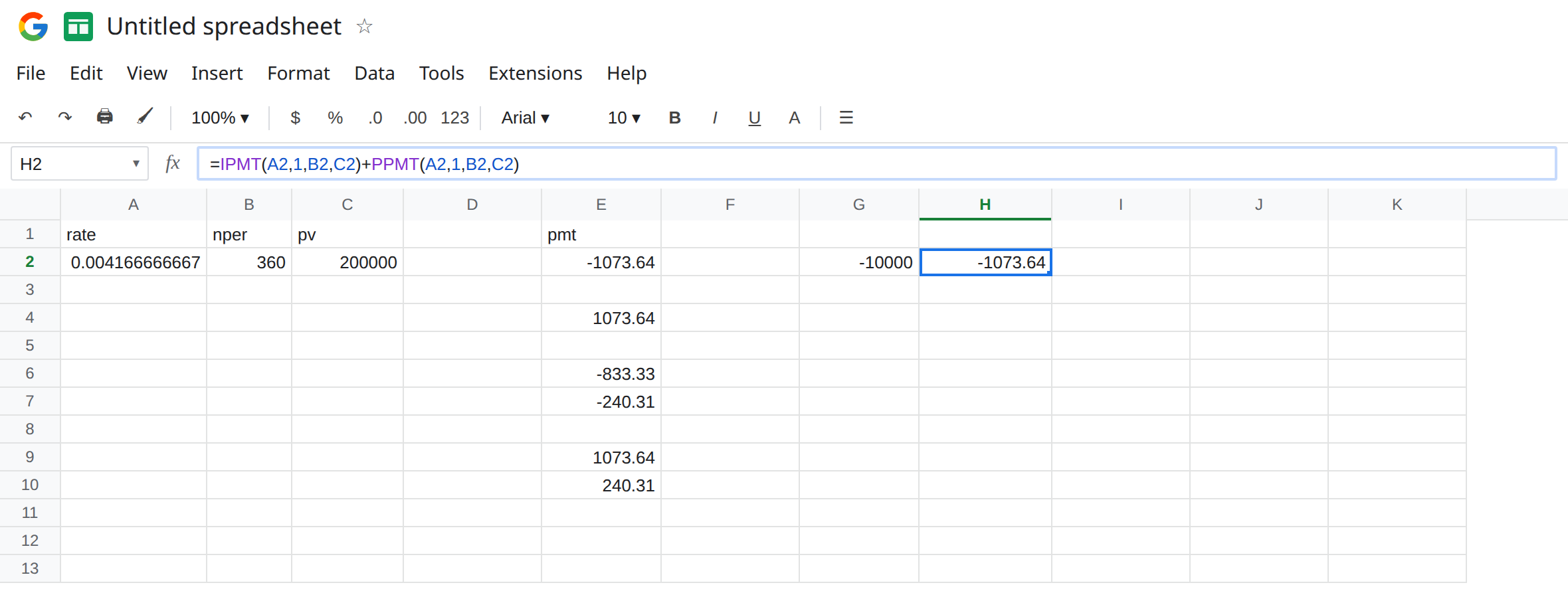
Task: Open the Tools menu
Action: (x=441, y=73)
